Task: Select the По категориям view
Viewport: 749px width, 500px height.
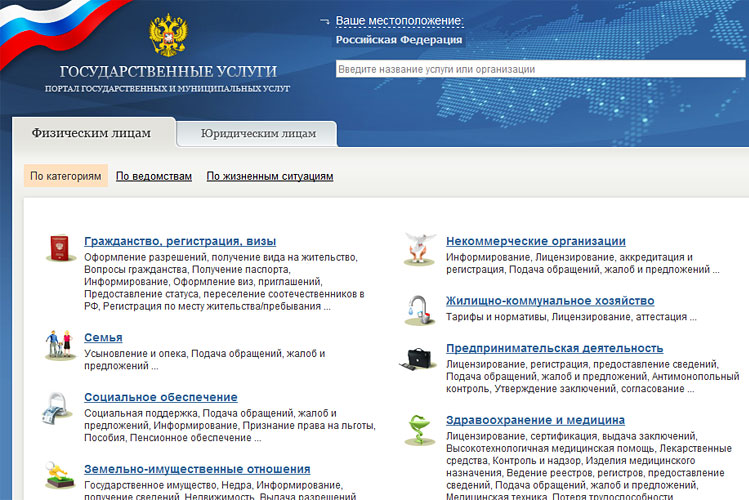Action: pos(66,176)
